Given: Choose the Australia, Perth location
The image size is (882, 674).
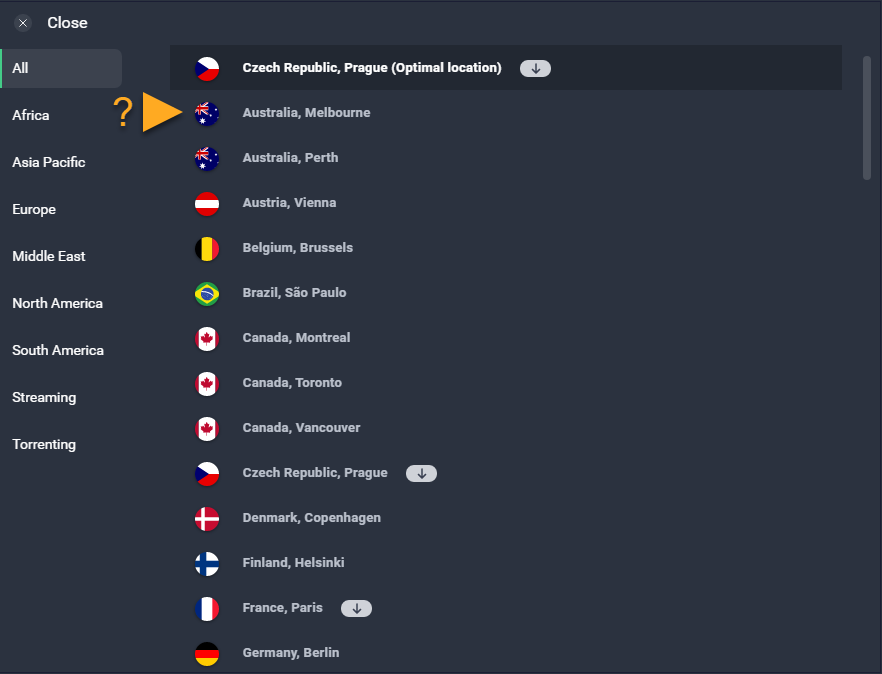Looking at the screenshot, I should point(290,158).
